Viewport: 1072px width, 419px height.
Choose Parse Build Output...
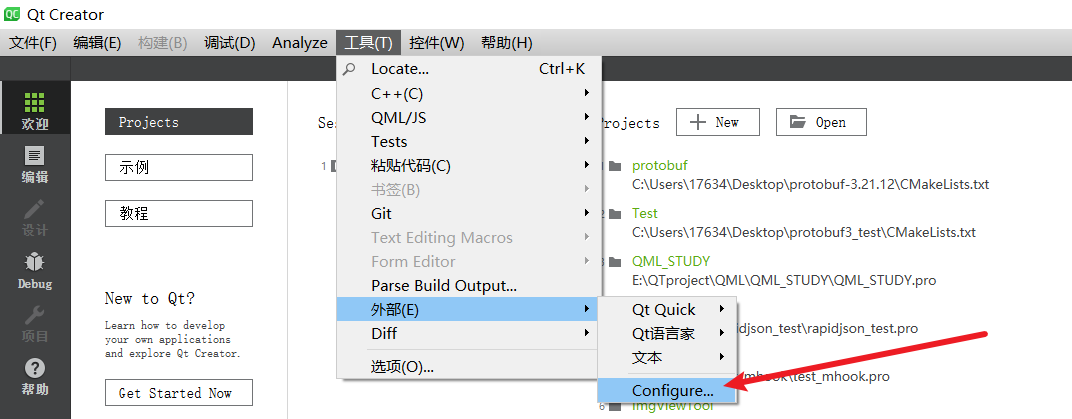point(469,286)
